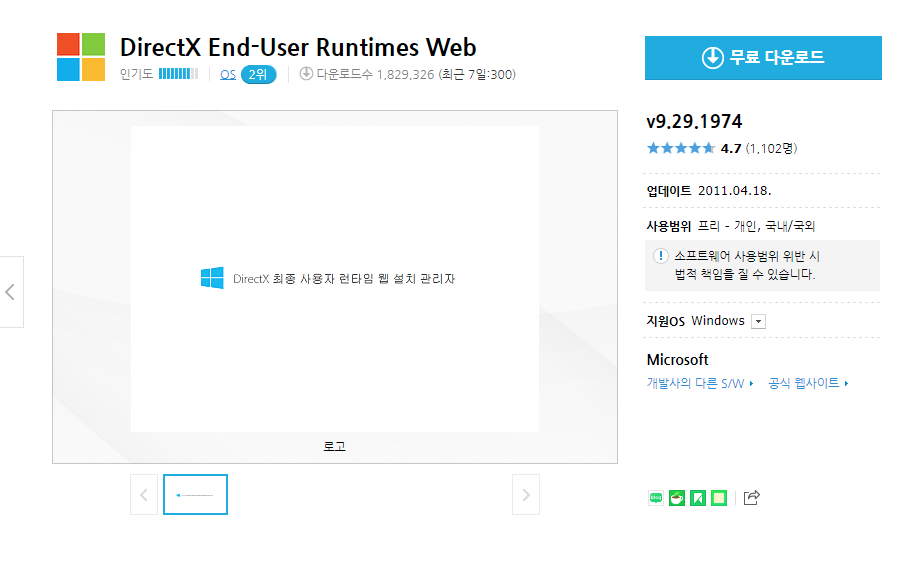This screenshot has height=567, width=911.
Task: Show next screenshot thumbnails
Action: [526, 494]
